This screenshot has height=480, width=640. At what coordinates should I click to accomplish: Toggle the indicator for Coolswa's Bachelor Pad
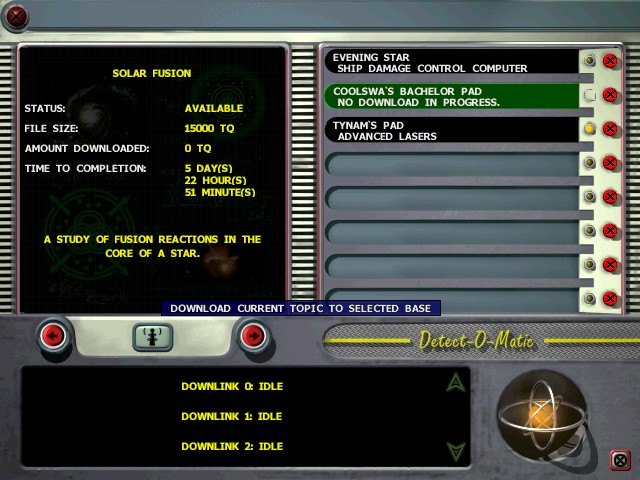point(589,95)
